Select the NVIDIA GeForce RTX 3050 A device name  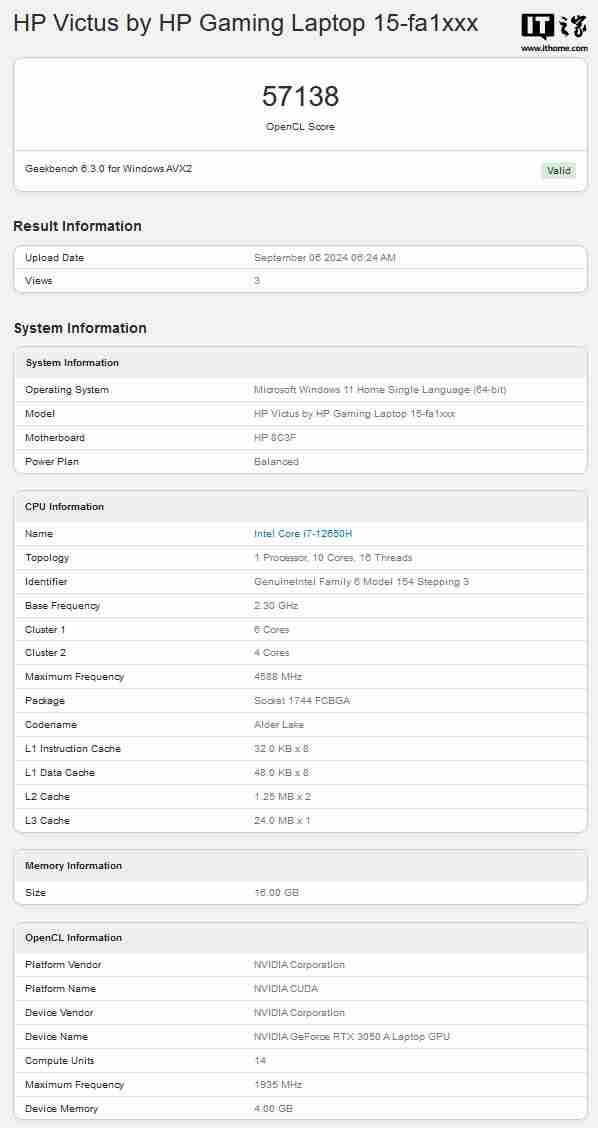click(x=352, y=1037)
